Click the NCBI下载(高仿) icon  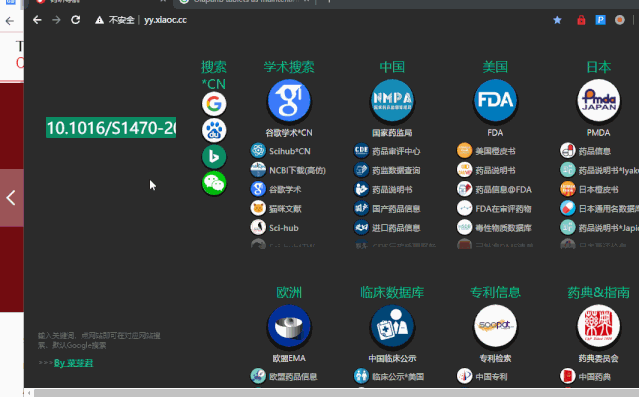click(x=258, y=170)
